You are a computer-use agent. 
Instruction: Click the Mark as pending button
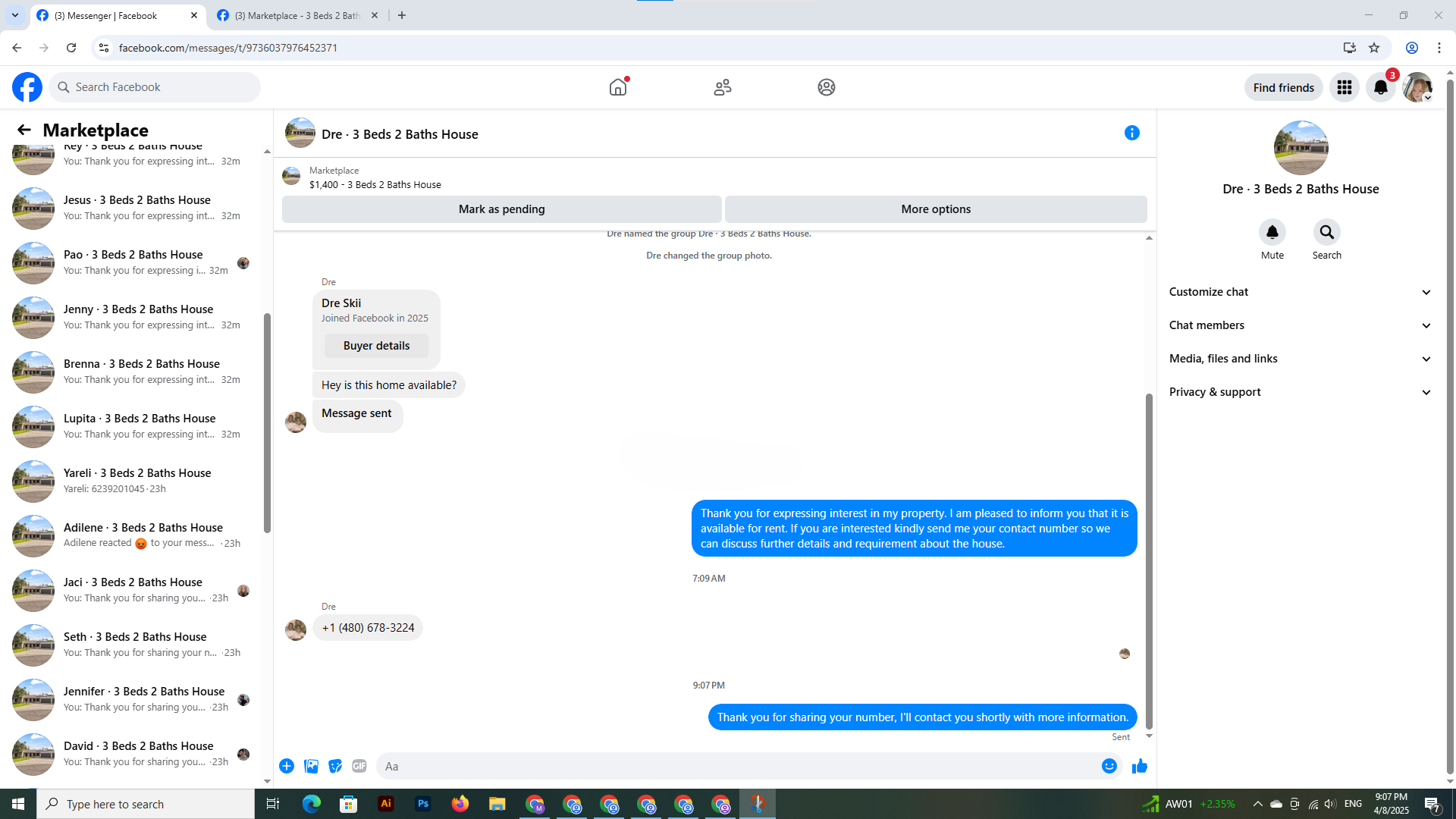(501, 209)
